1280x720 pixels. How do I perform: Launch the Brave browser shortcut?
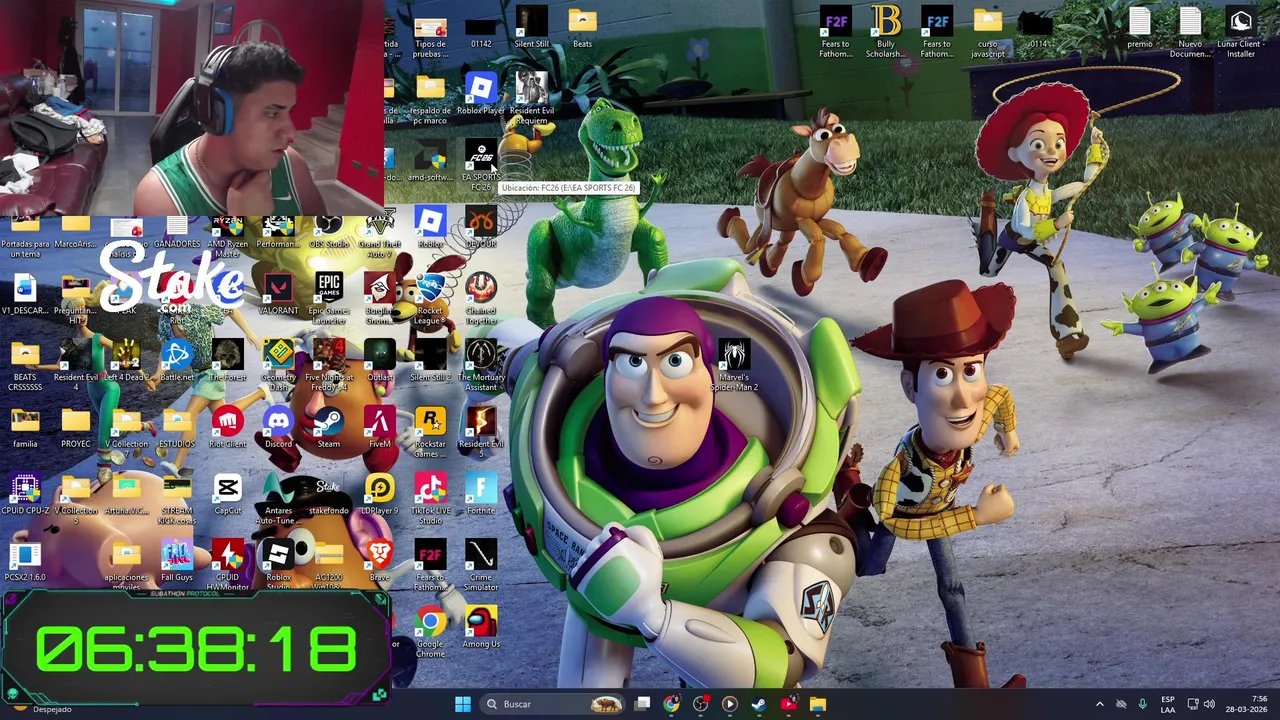pos(380,561)
